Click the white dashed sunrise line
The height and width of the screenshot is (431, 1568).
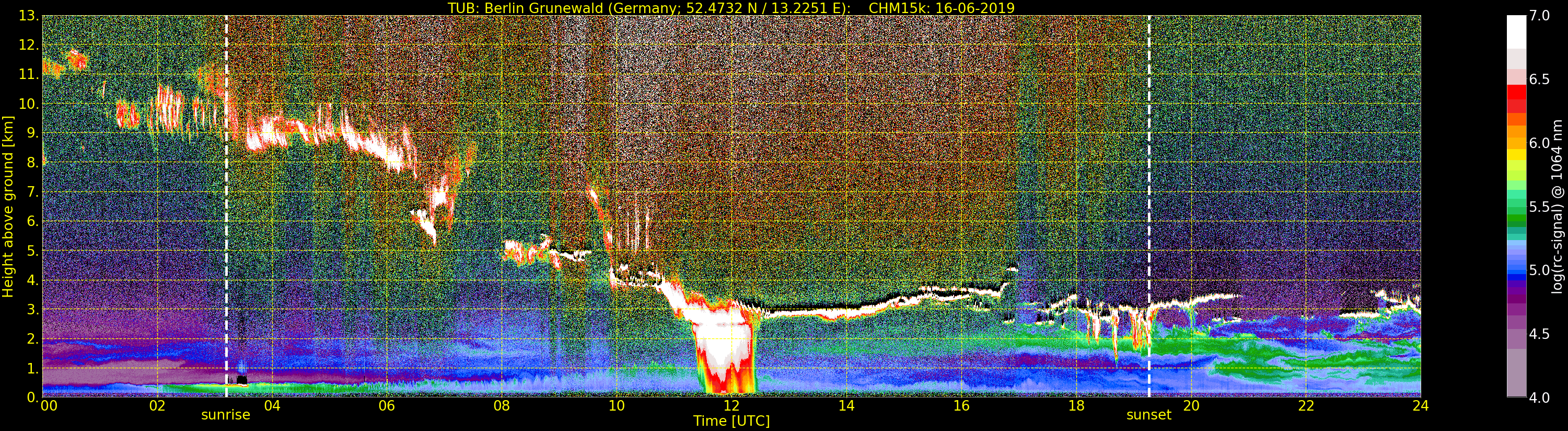226,206
